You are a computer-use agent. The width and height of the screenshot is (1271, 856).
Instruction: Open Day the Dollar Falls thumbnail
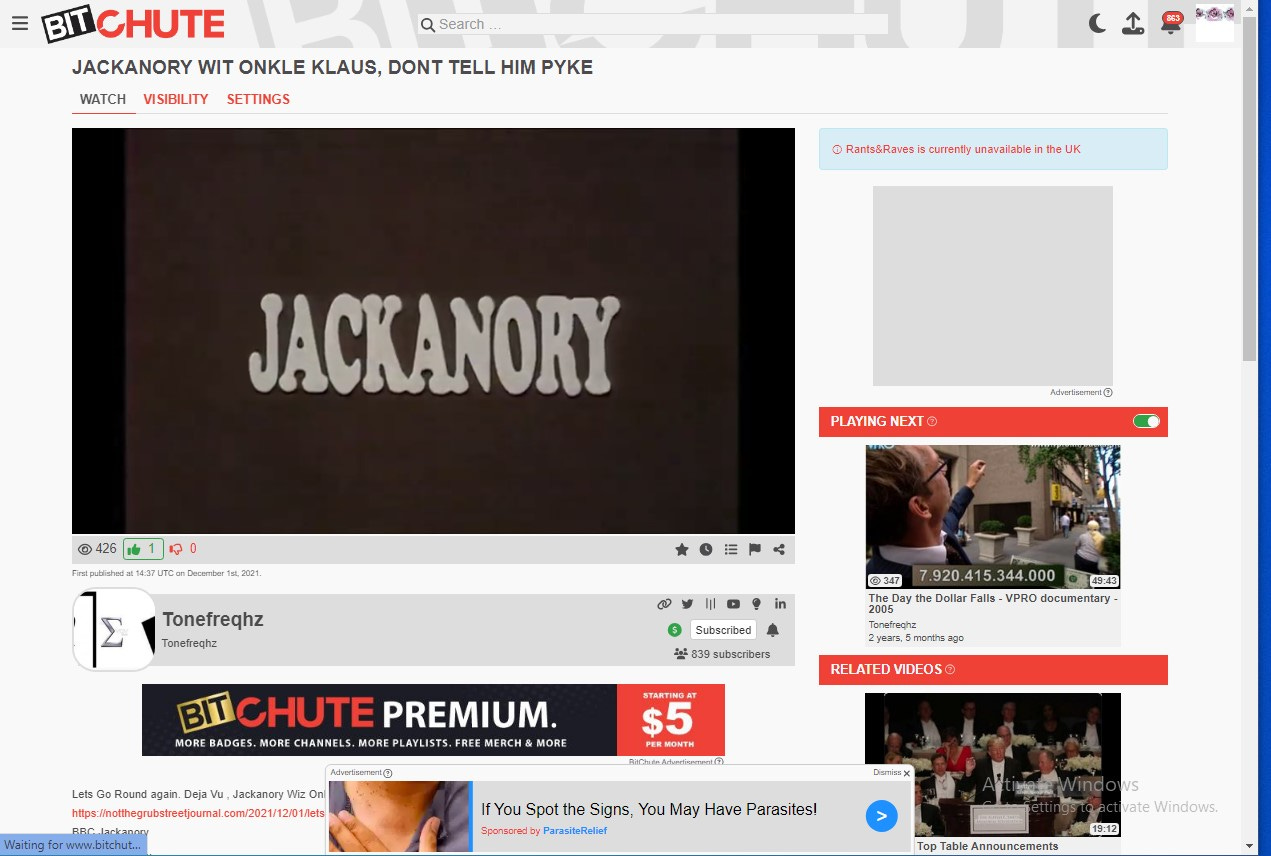click(993, 517)
